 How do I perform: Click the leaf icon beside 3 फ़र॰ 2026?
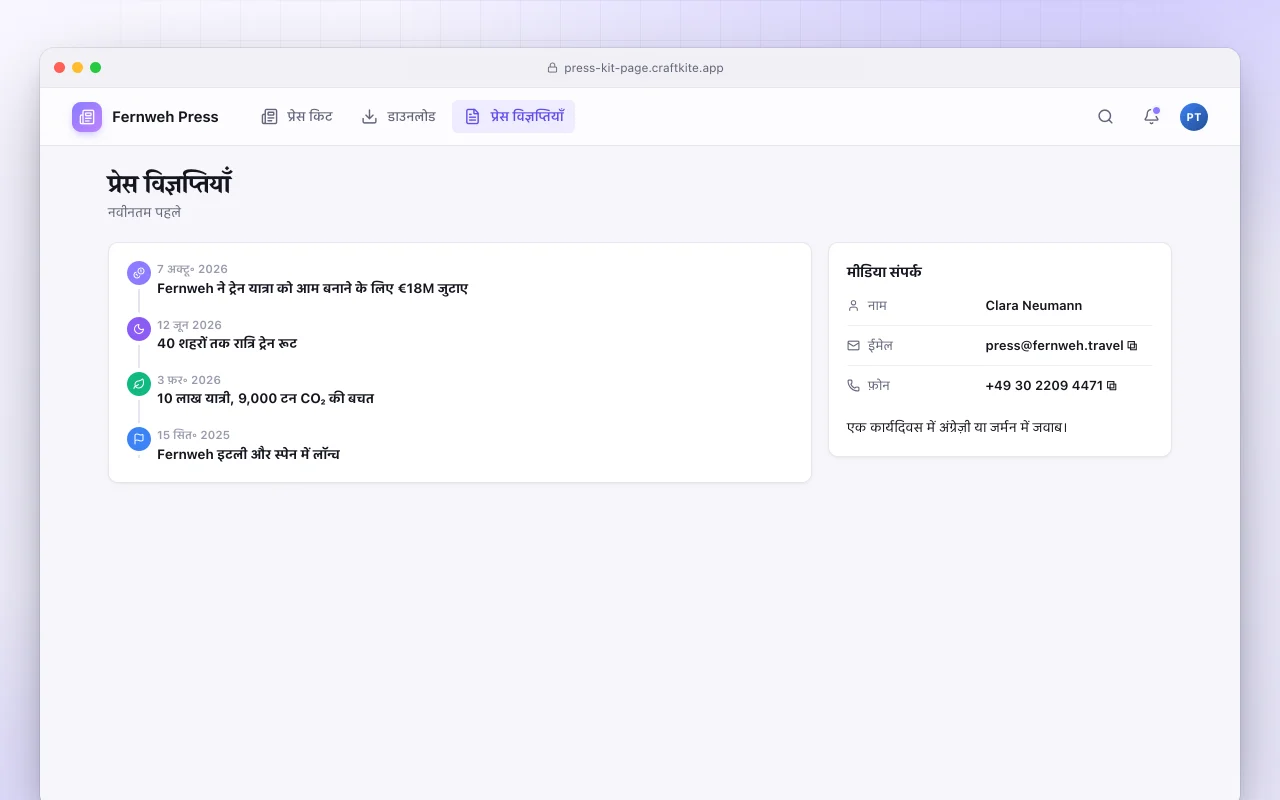(x=139, y=383)
